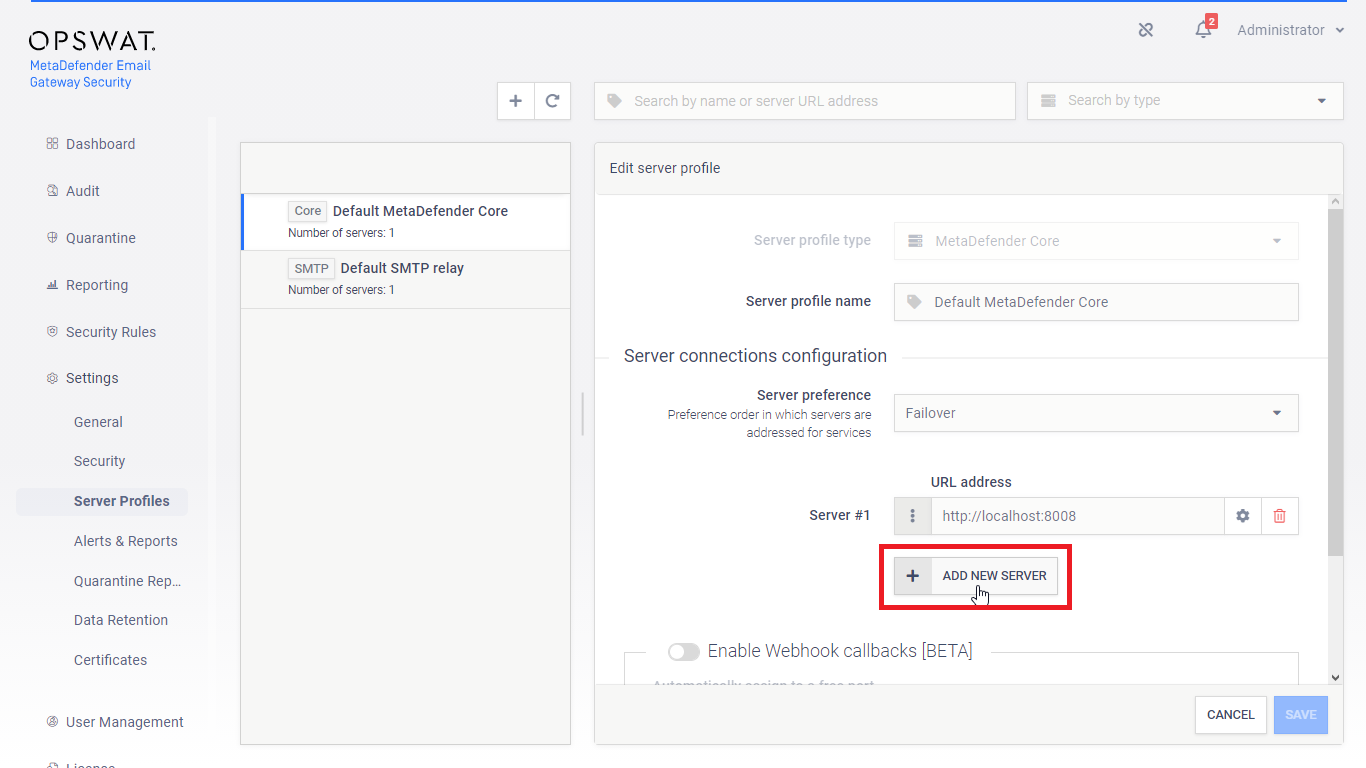
Task: Click the plus icon to add server profile
Action: click(x=516, y=101)
